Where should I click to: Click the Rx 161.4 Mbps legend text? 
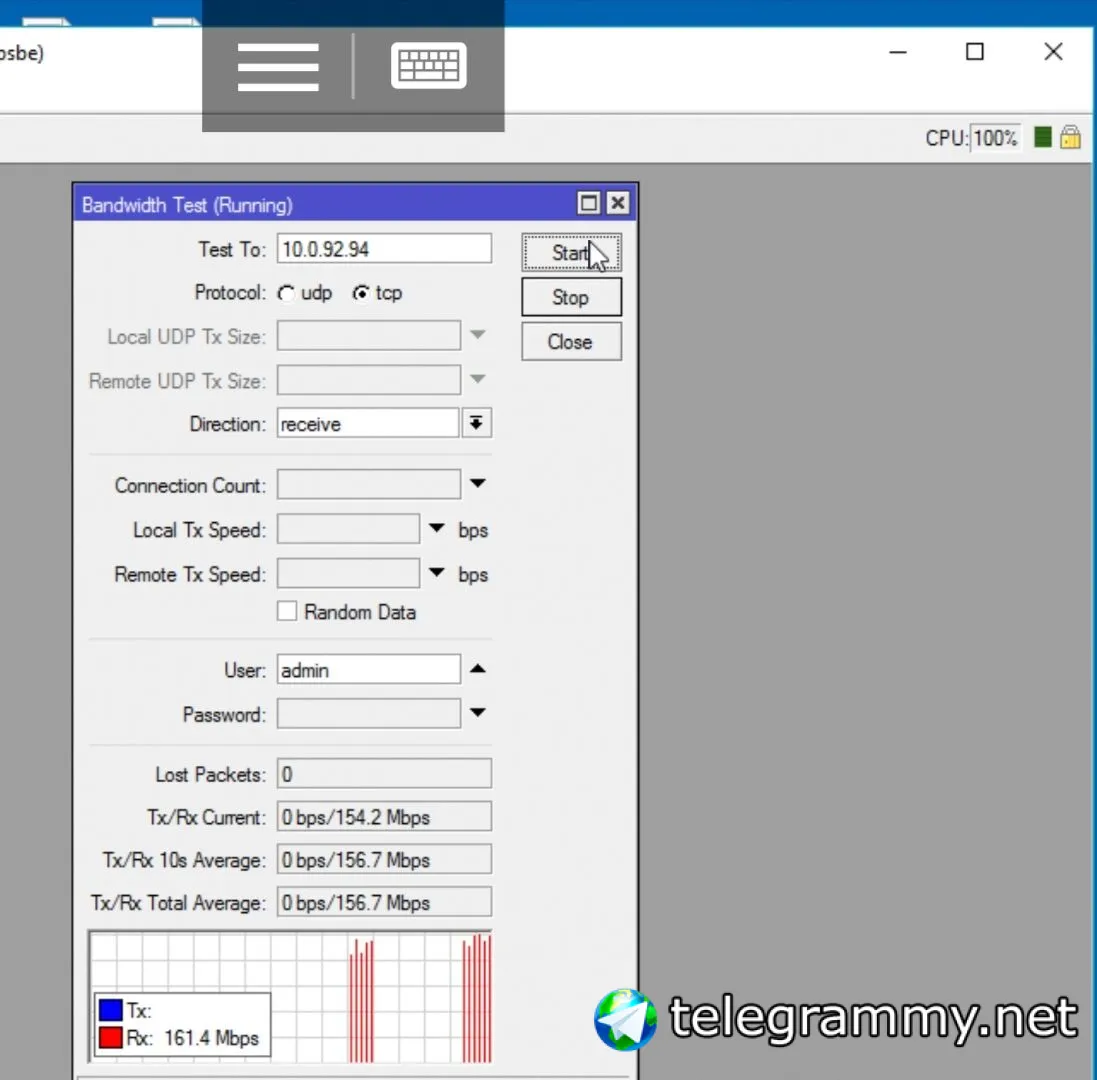point(192,1038)
